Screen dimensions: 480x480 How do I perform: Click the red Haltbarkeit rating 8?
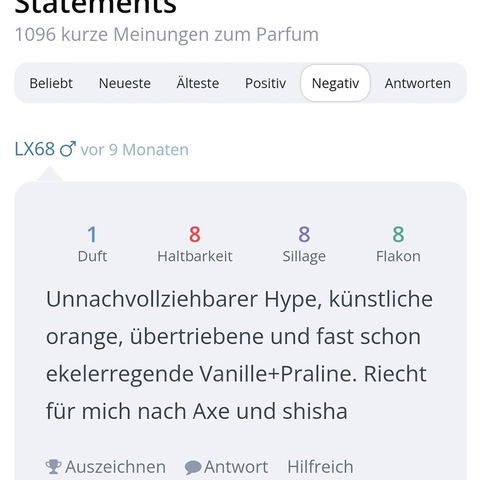[195, 234]
